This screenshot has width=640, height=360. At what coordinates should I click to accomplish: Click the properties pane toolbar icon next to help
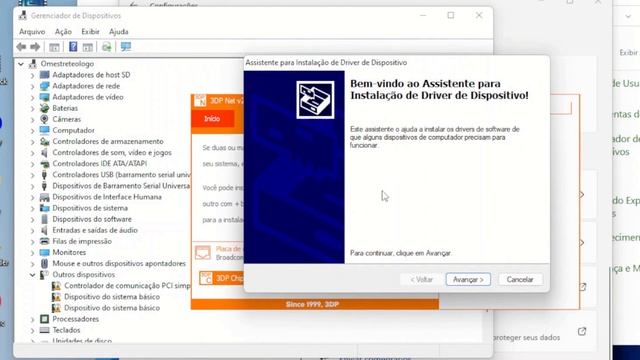pos(88,47)
